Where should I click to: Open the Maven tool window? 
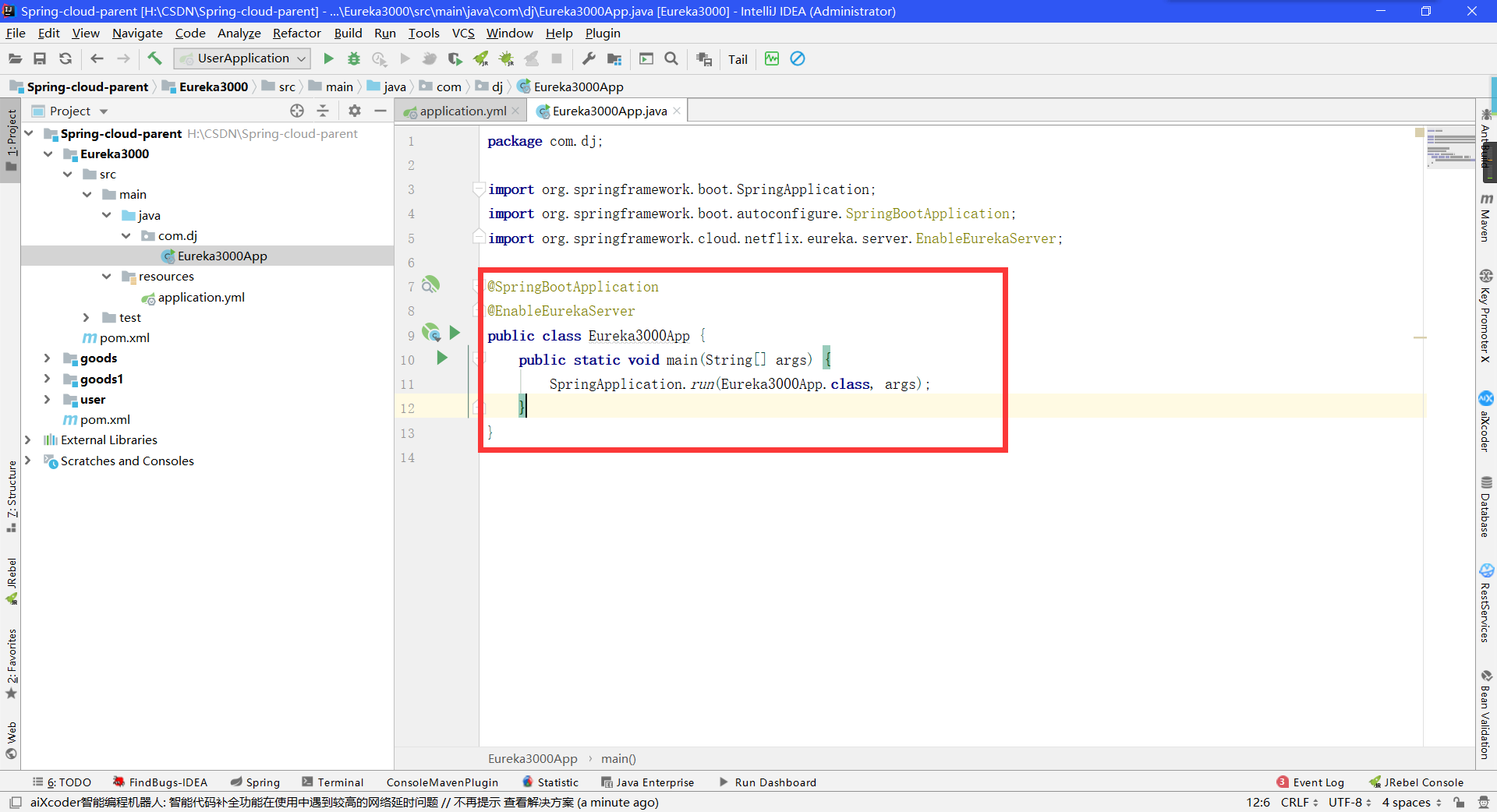(x=1486, y=217)
